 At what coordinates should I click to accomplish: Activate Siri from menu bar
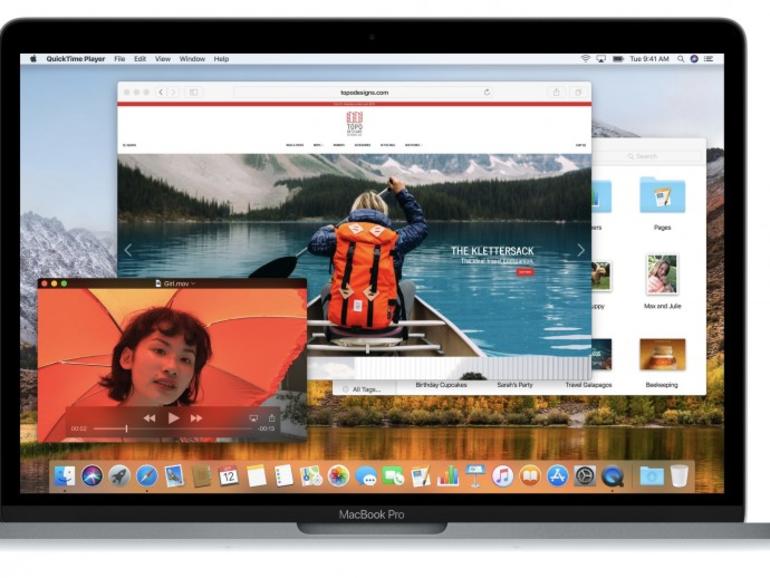point(694,59)
